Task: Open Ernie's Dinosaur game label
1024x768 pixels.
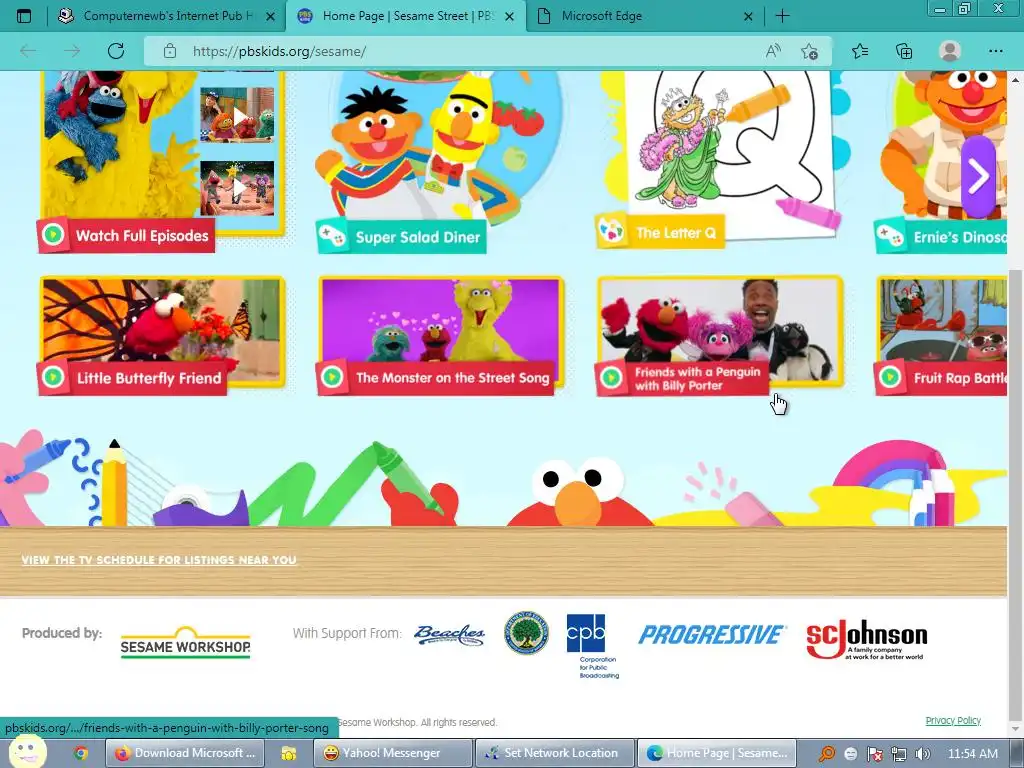Action: click(940, 237)
